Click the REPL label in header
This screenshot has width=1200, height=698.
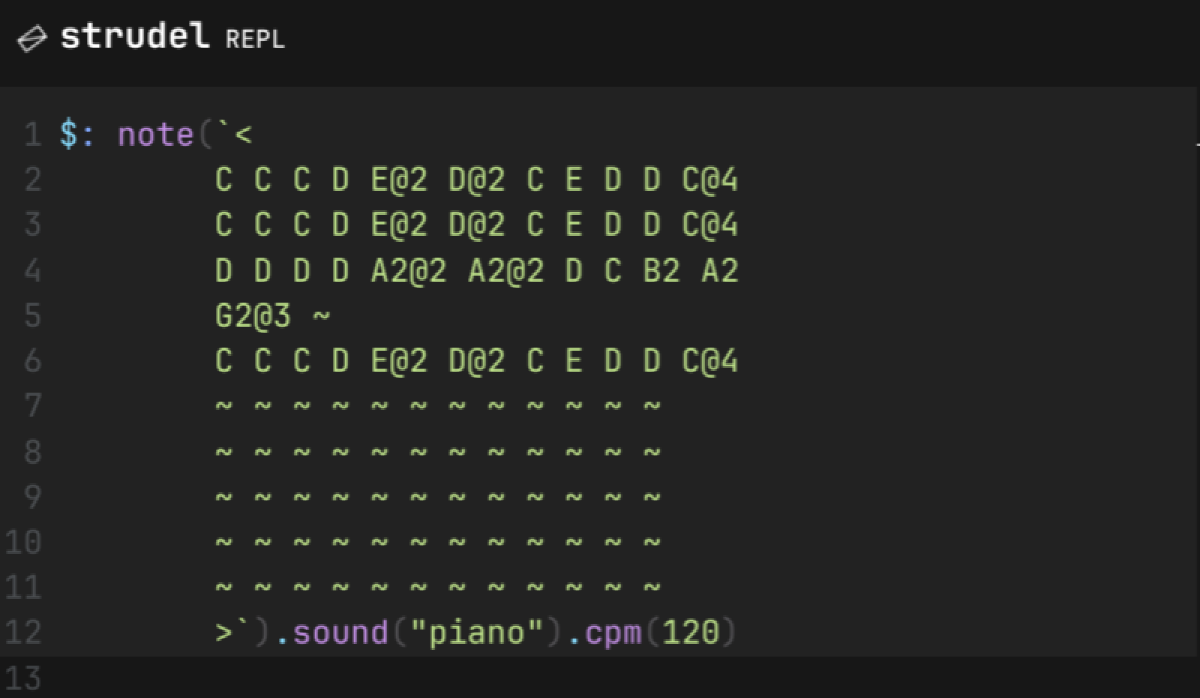[255, 40]
